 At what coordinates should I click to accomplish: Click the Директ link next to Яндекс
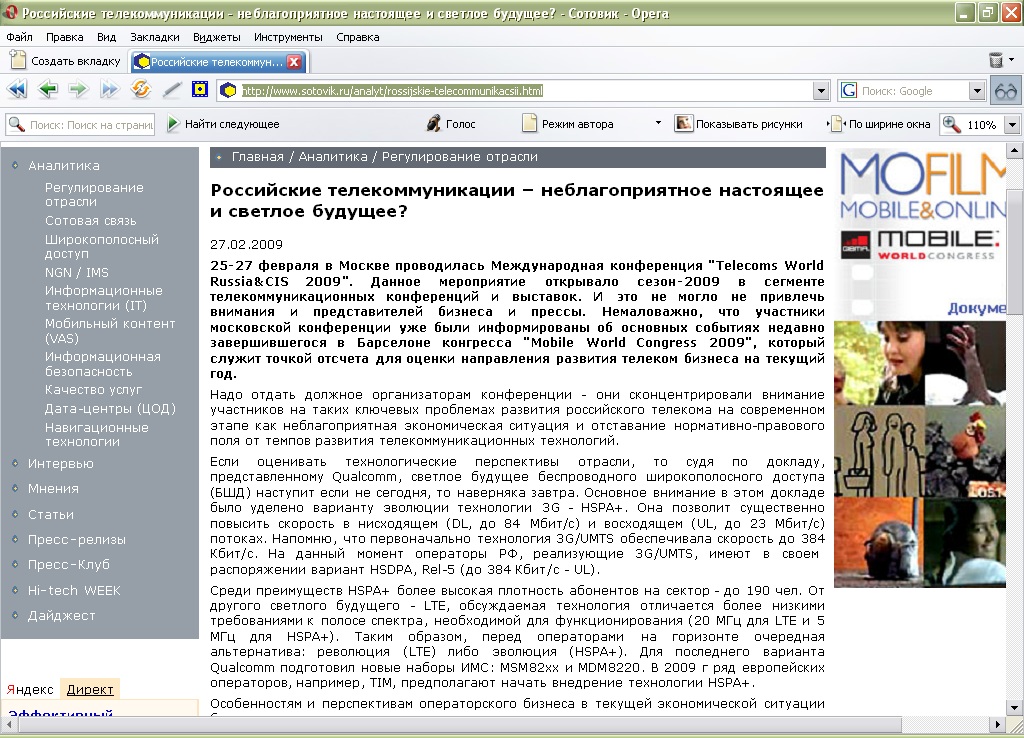point(90,689)
